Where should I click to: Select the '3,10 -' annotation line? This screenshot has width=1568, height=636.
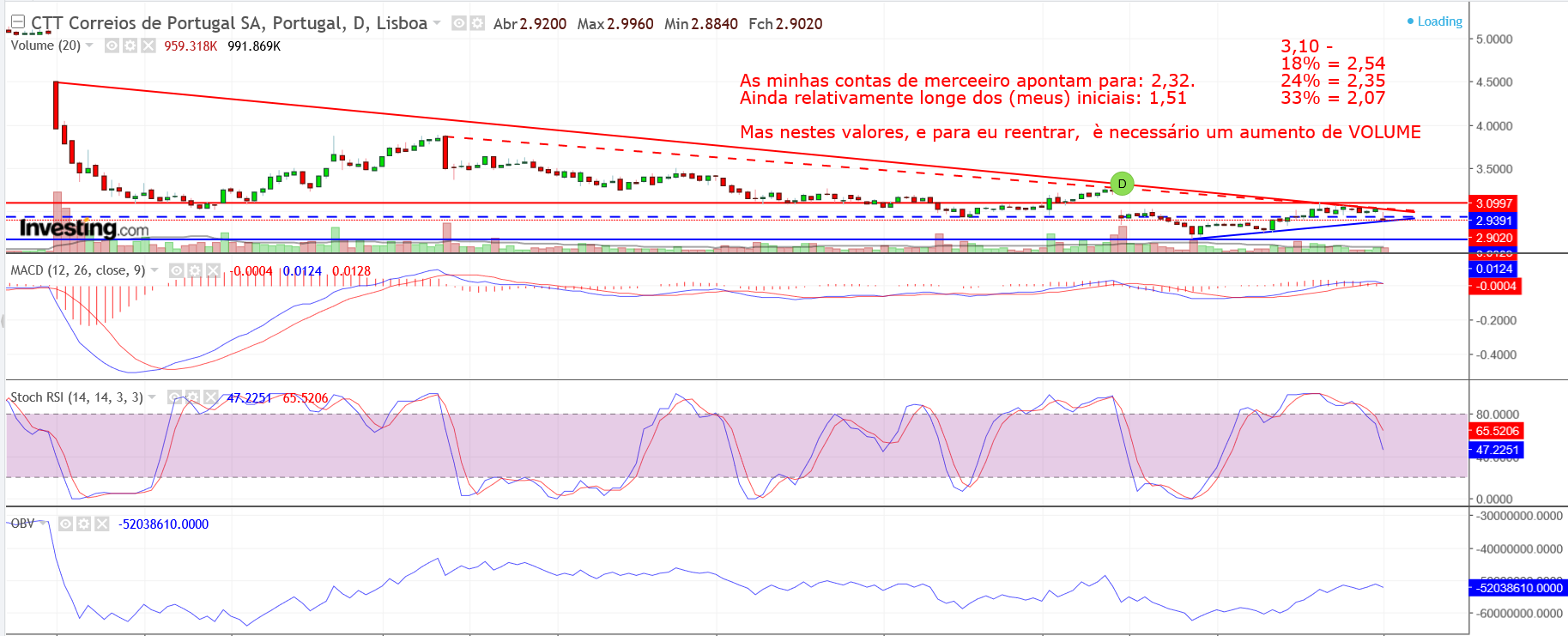1307,46
